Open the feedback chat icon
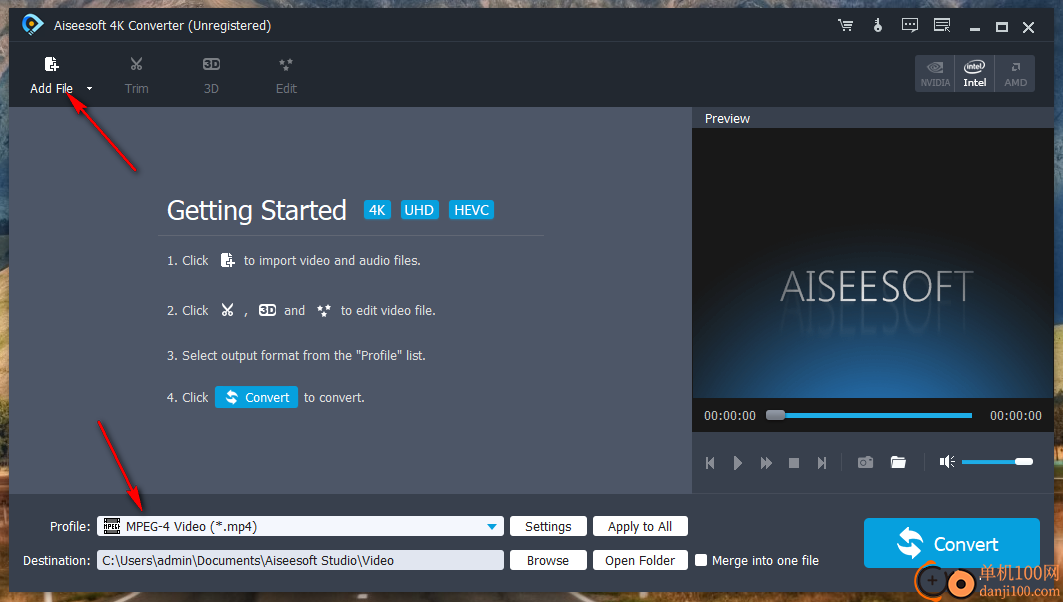Viewport: 1063px width, 602px height. pos(909,26)
